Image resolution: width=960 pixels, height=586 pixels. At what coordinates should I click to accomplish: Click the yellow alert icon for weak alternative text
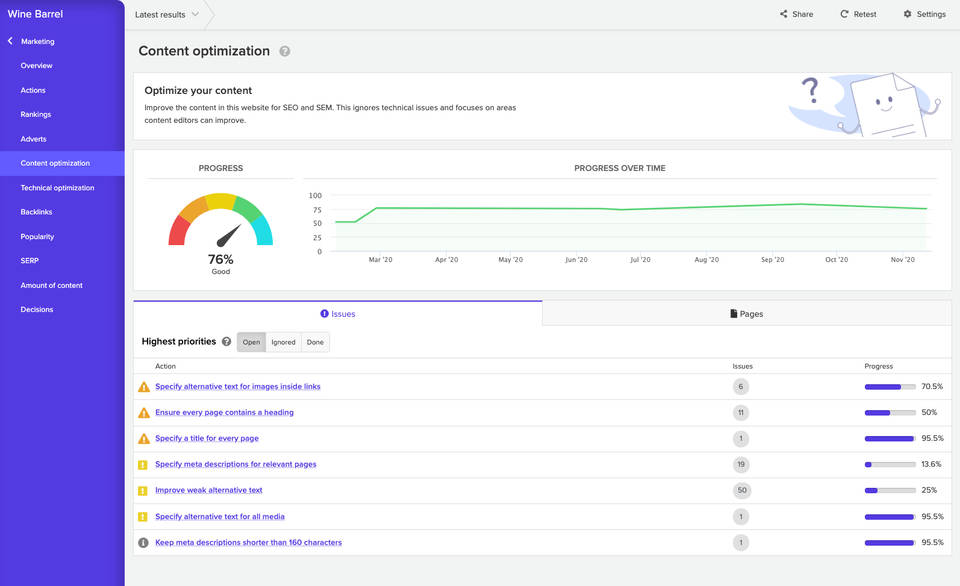144,491
